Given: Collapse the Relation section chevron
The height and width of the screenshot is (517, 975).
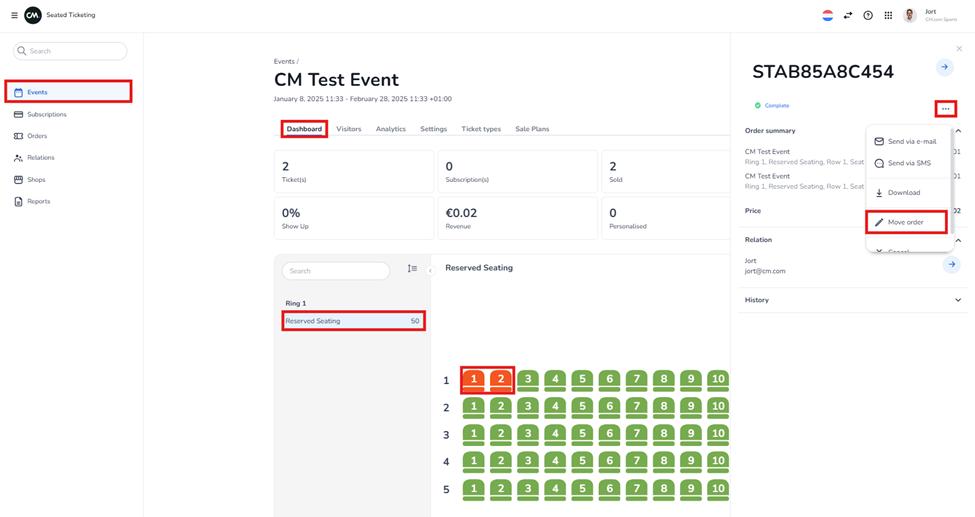Looking at the screenshot, I should (x=958, y=240).
